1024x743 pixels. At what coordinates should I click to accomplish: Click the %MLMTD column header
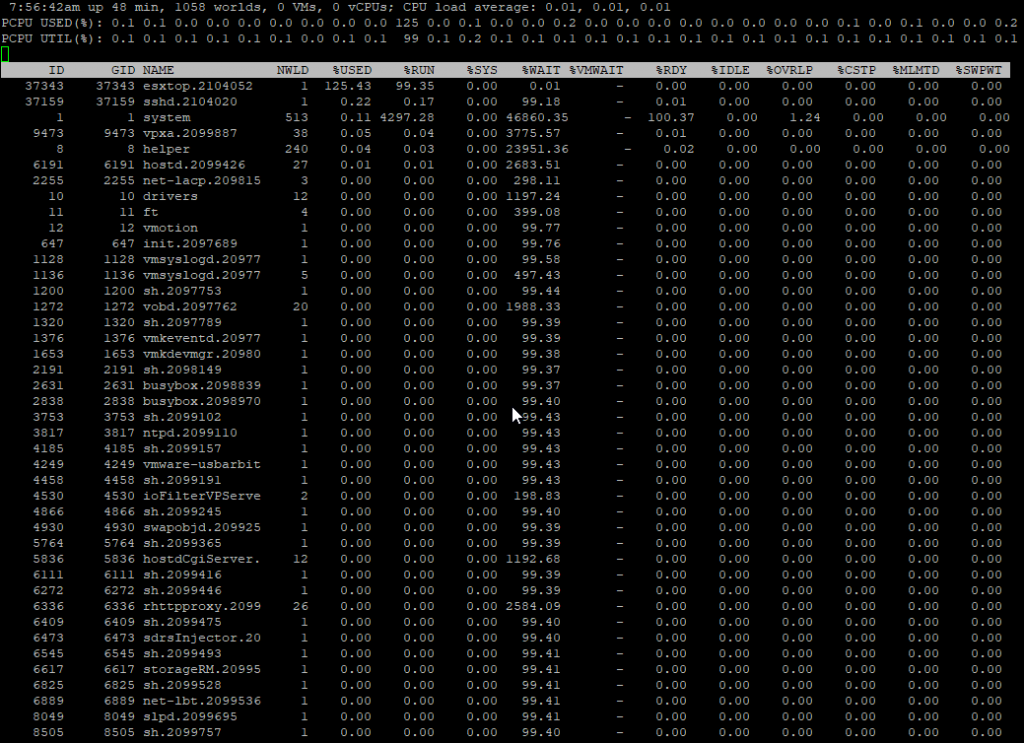(x=916, y=70)
